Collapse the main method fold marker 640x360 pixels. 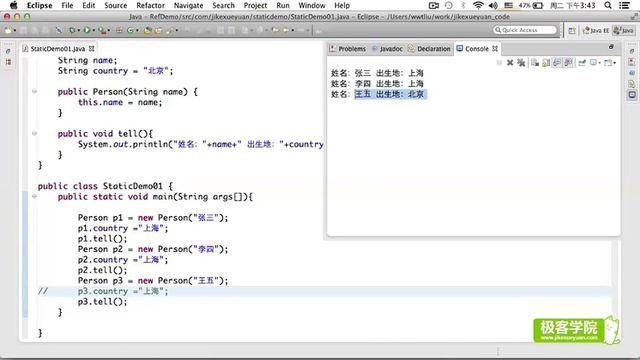(34, 196)
